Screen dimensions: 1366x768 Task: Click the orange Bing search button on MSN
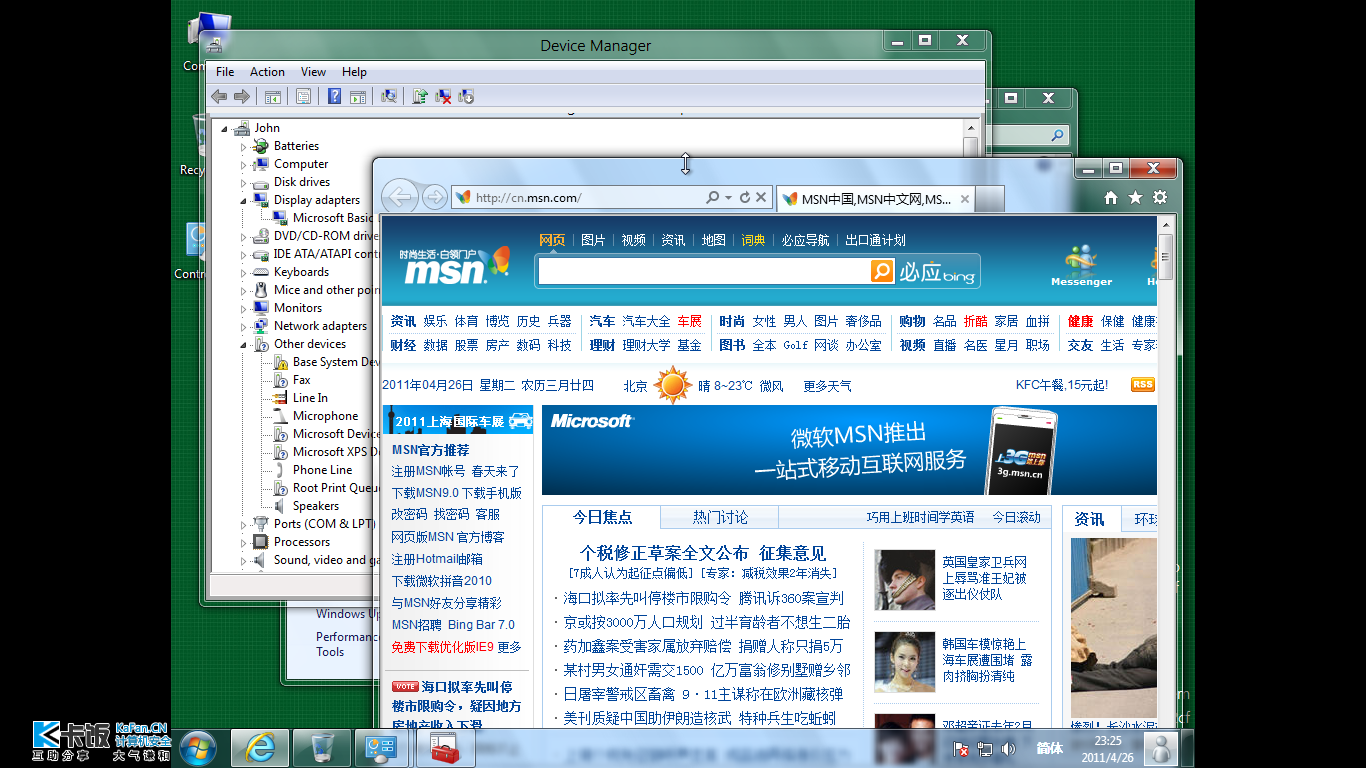click(x=882, y=271)
